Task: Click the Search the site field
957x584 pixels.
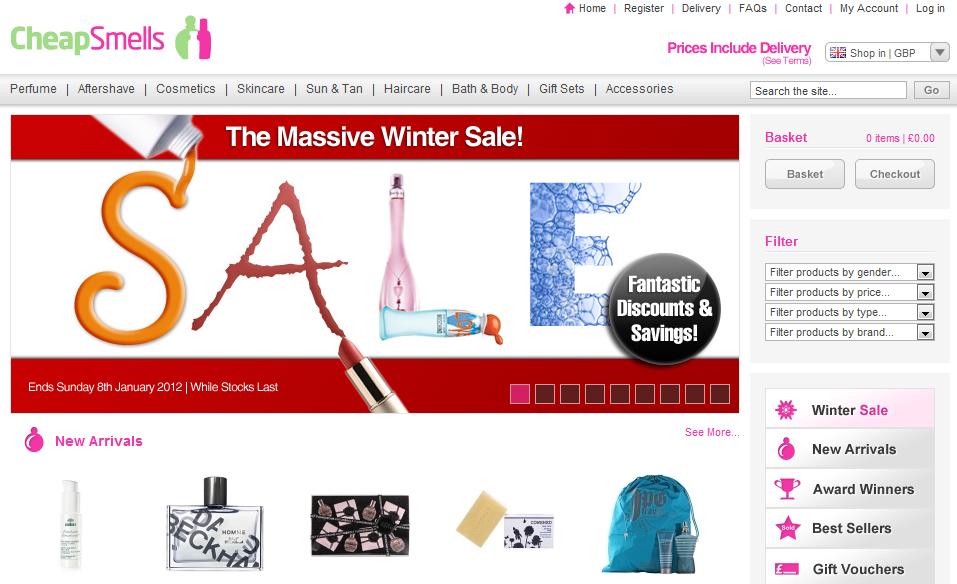Action: 828,90
